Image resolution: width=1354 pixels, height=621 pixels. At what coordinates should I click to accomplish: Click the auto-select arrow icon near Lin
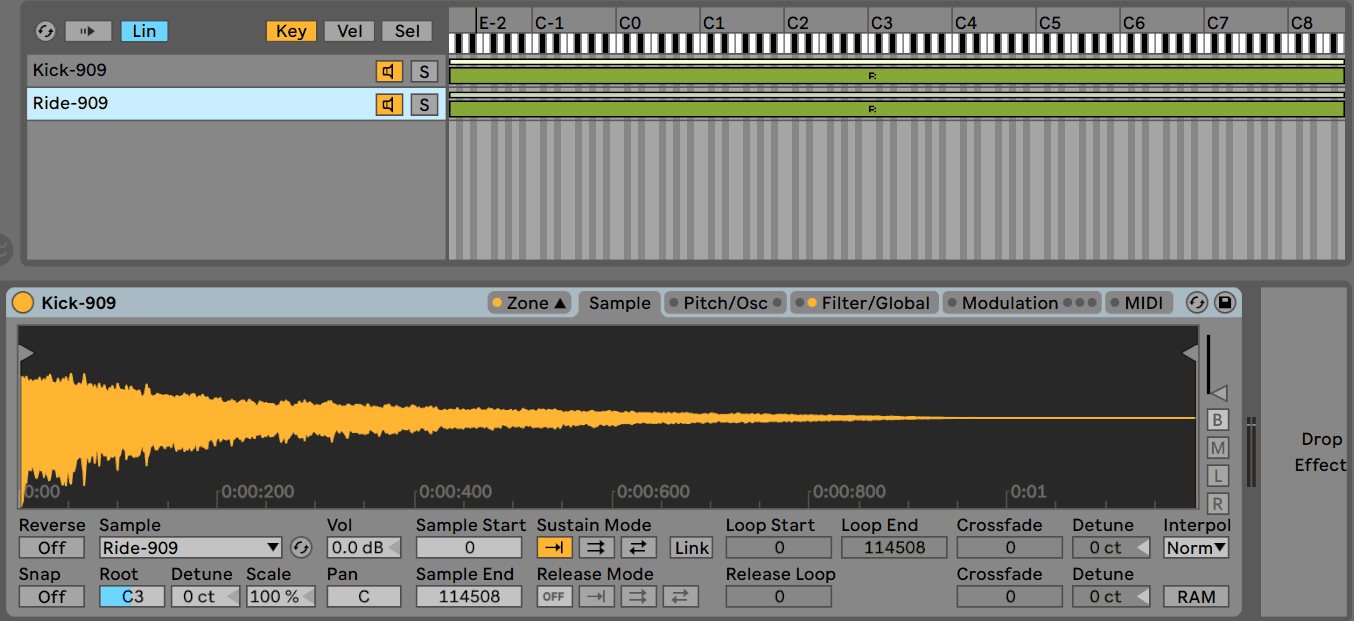point(88,30)
